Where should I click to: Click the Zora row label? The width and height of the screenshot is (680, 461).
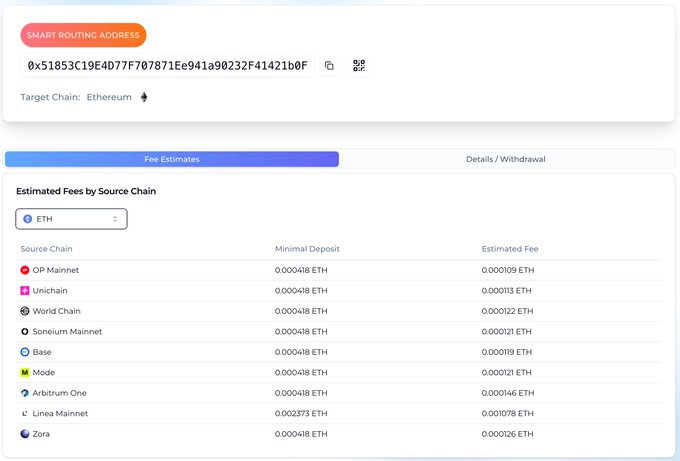tap(41, 434)
